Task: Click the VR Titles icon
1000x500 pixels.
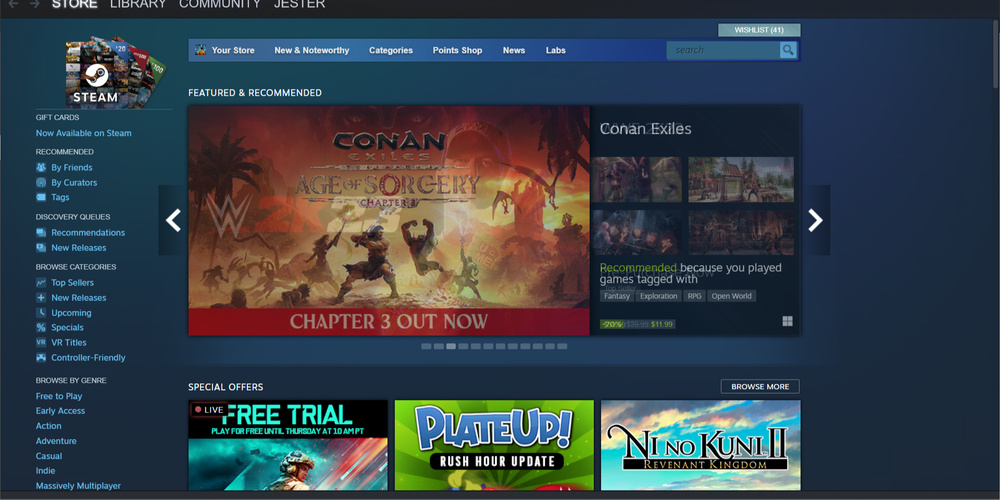Action: tap(41, 342)
